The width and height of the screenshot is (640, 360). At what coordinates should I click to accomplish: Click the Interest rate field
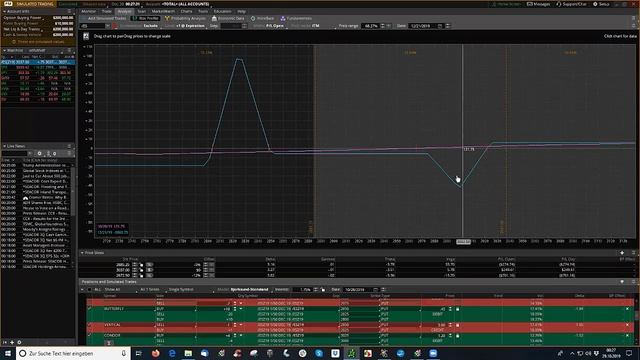click(303, 289)
